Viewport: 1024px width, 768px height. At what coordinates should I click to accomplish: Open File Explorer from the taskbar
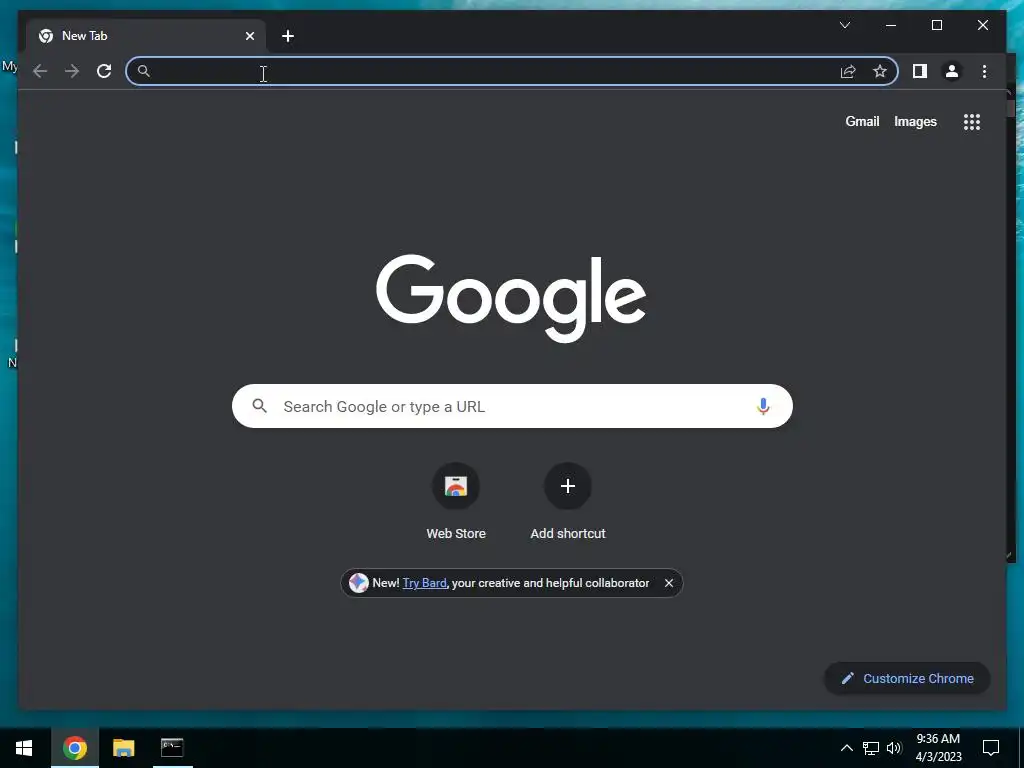(x=123, y=748)
